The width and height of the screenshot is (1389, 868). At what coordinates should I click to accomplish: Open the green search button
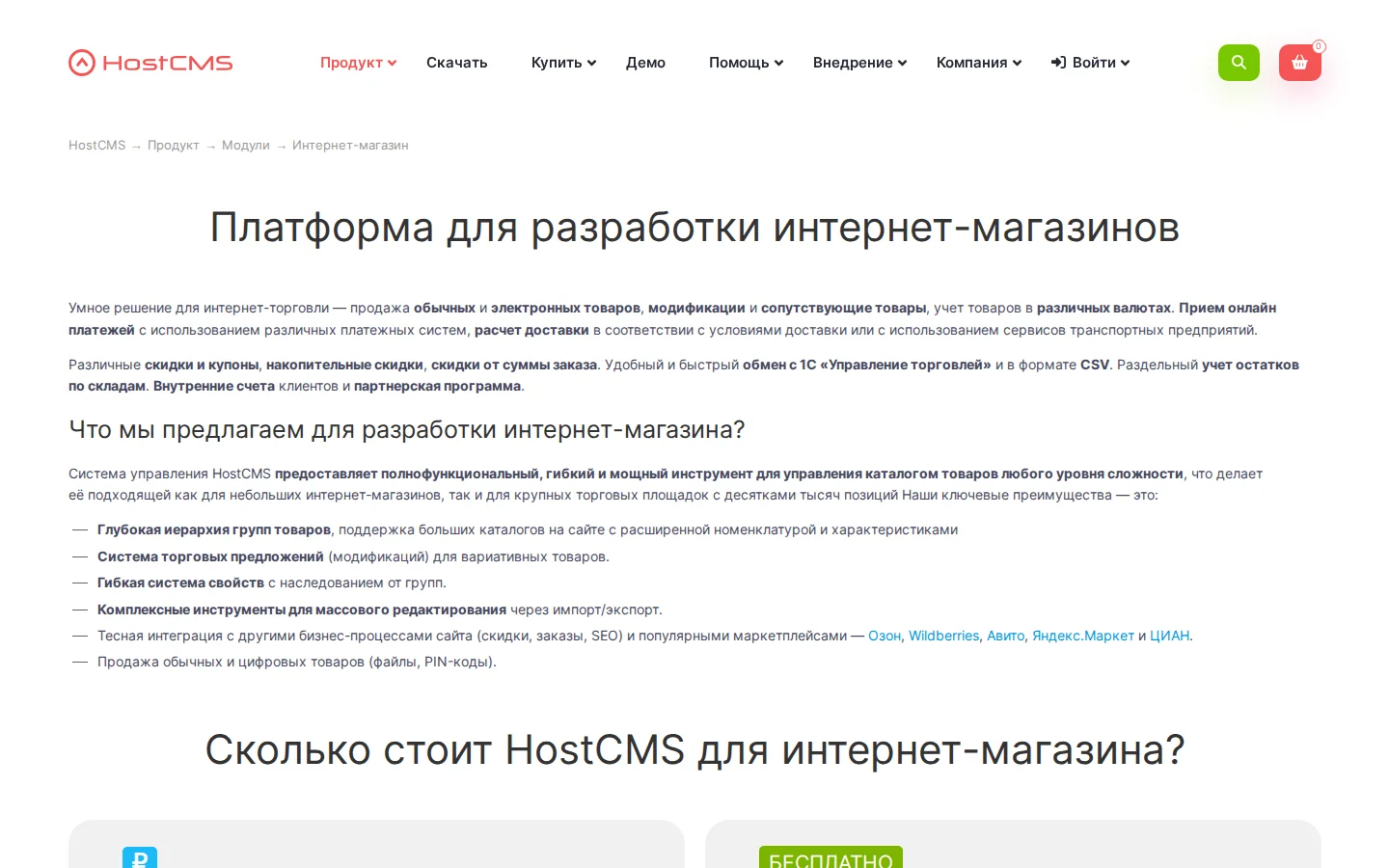pos(1239,63)
